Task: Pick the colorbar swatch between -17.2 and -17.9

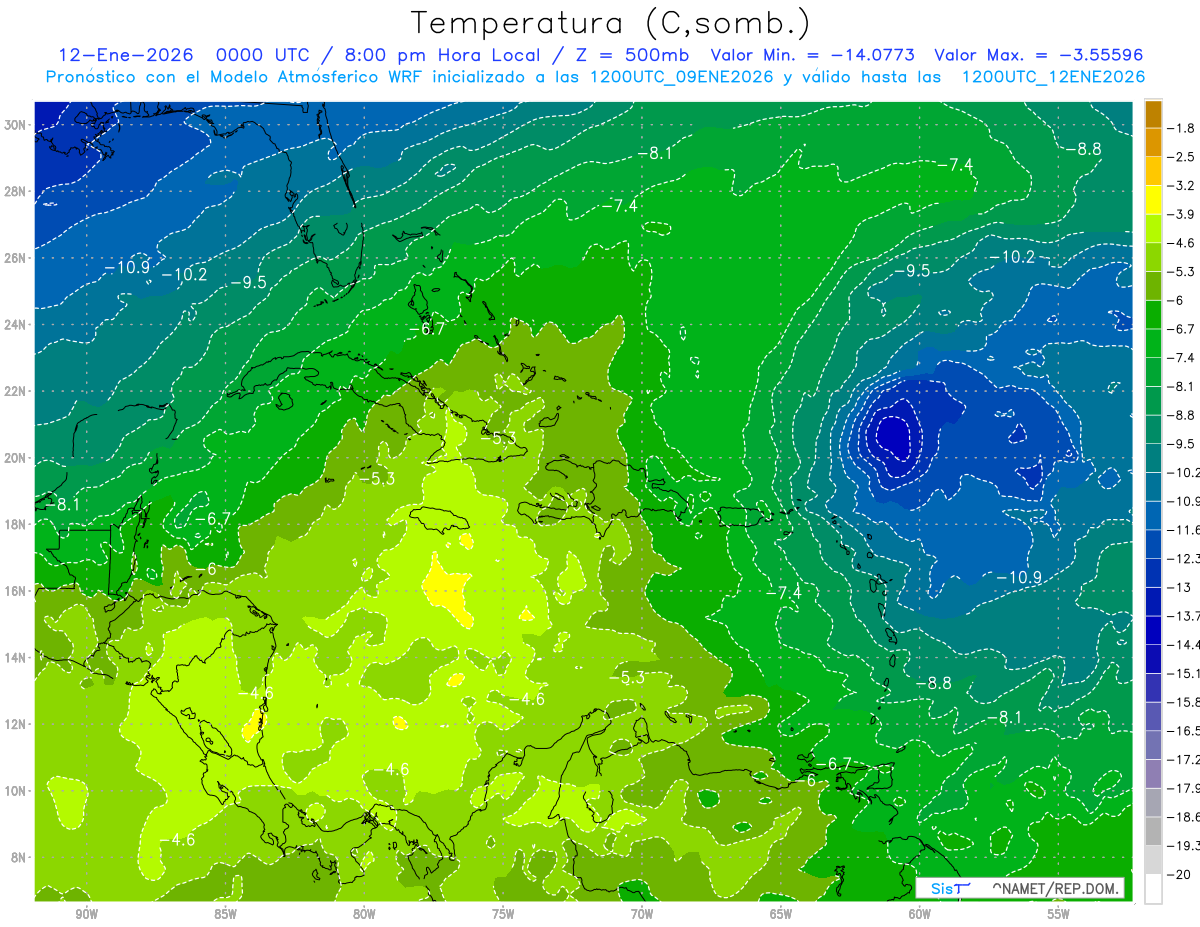Action: 1152,774
